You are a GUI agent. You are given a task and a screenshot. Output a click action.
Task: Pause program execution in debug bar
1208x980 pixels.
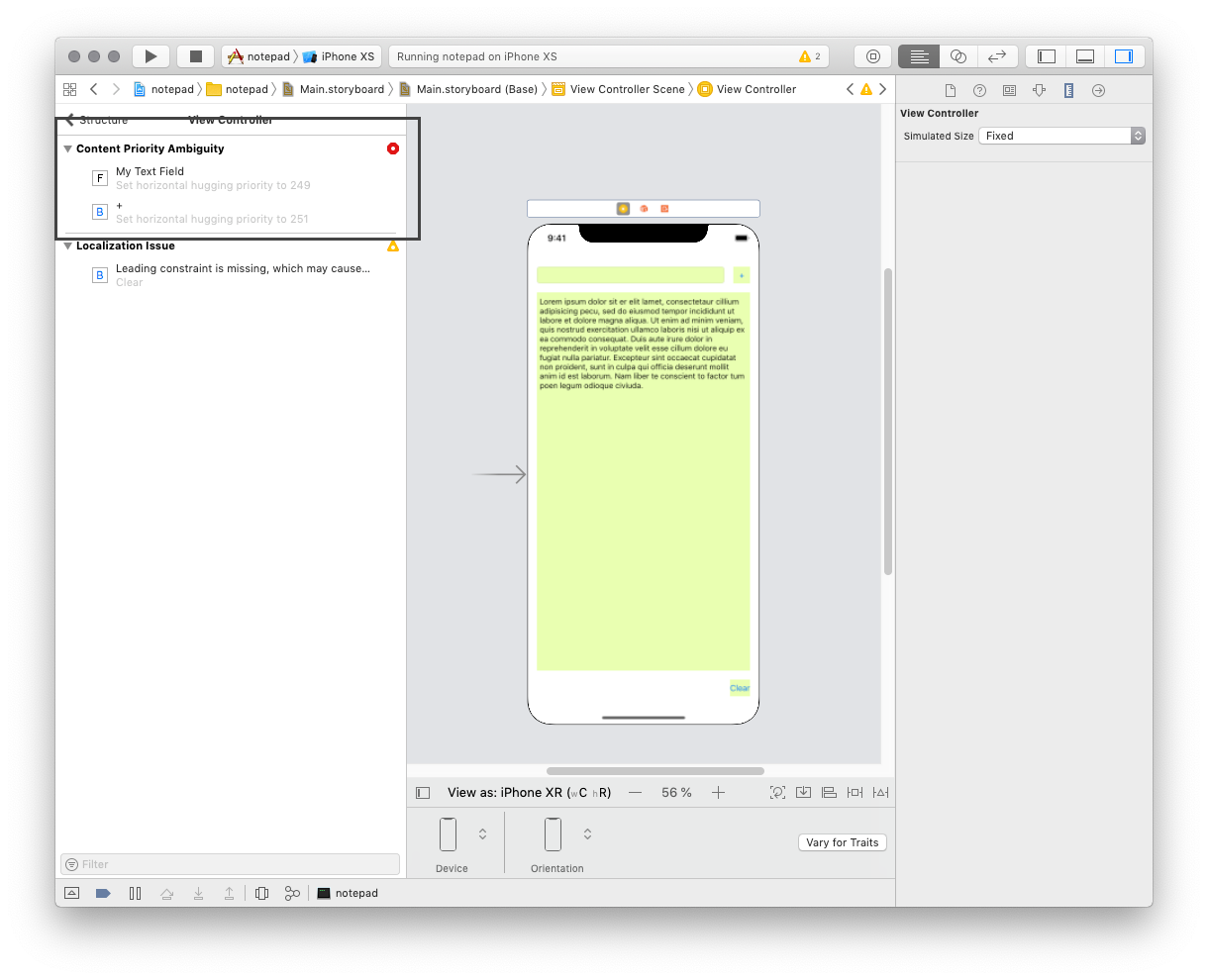tap(135, 893)
